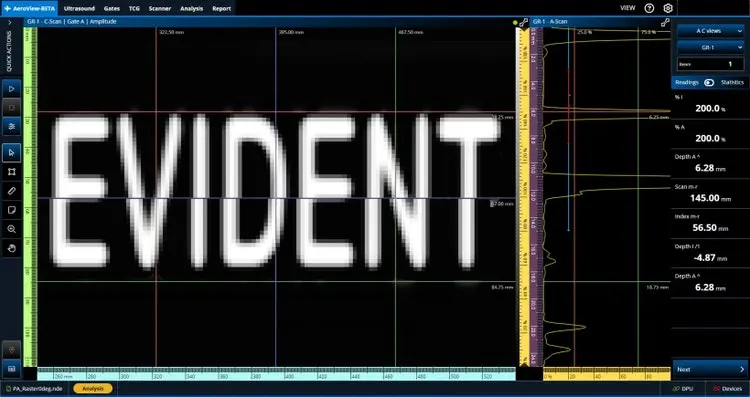750x397 pixels.
Task: Open the settings gear icon
Action: (x=668, y=8)
